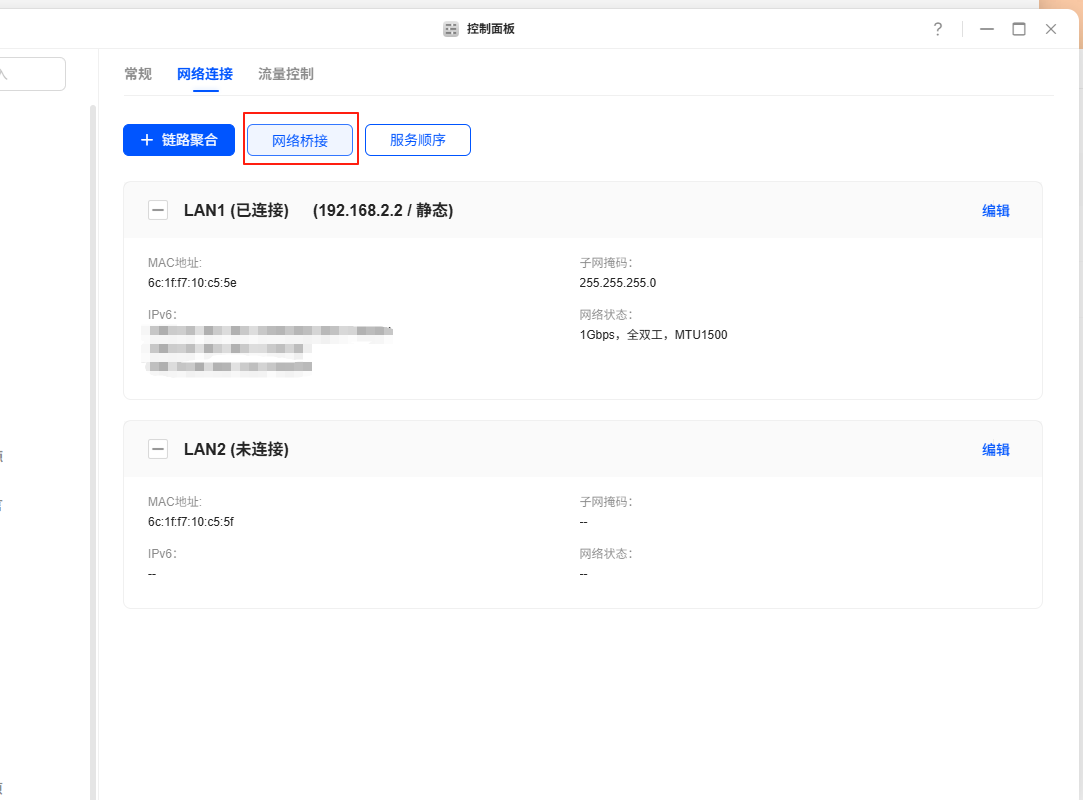Open the help question mark icon
This screenshot has width=1083, height=800.
pos(937,29)
